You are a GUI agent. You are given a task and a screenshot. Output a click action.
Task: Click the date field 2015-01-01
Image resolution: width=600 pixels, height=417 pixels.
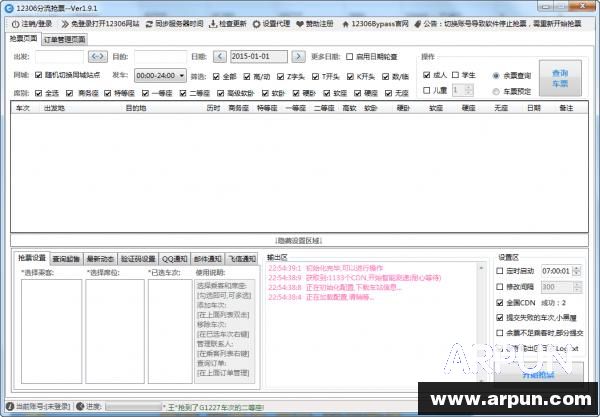(x=259, y=57)
